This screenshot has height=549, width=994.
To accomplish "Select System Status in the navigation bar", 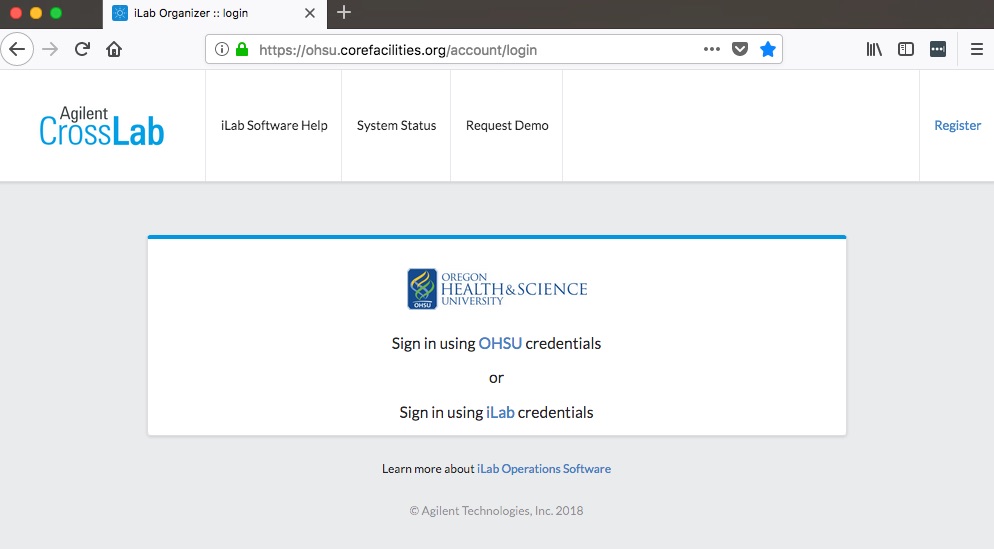I will (x=396, y=126).
